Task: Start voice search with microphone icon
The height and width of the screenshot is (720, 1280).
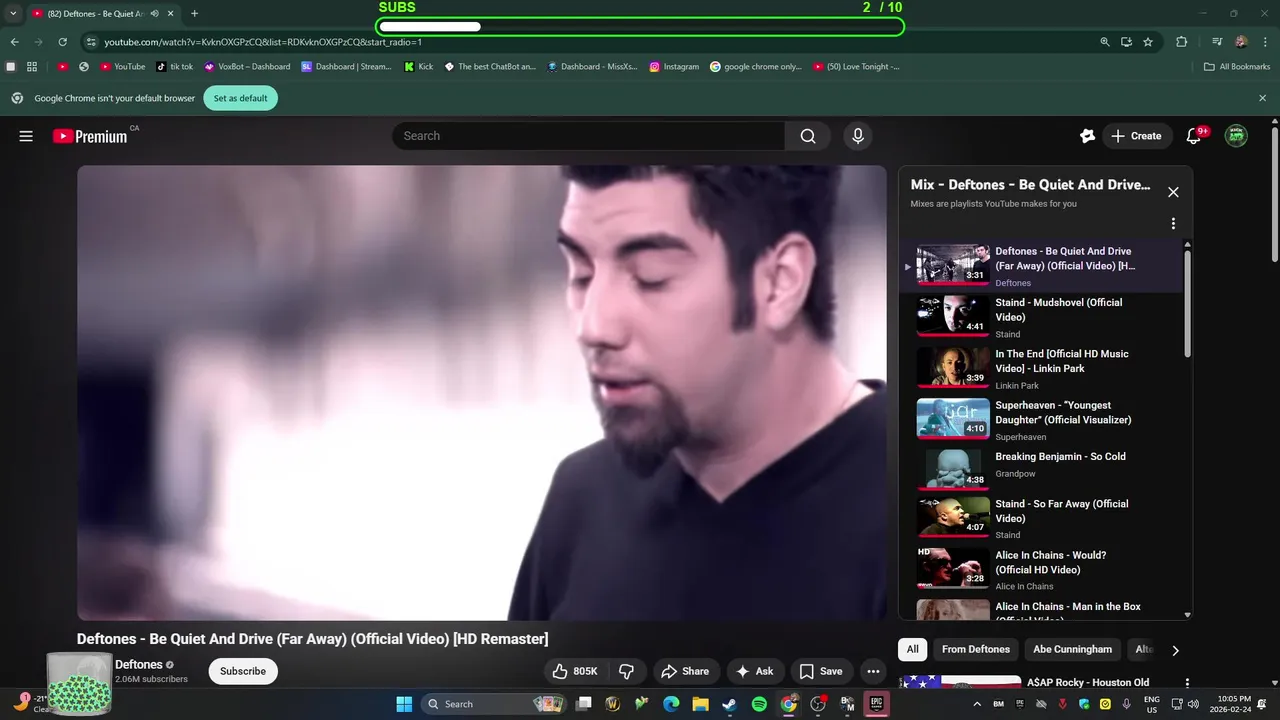Action: [857, 136]
